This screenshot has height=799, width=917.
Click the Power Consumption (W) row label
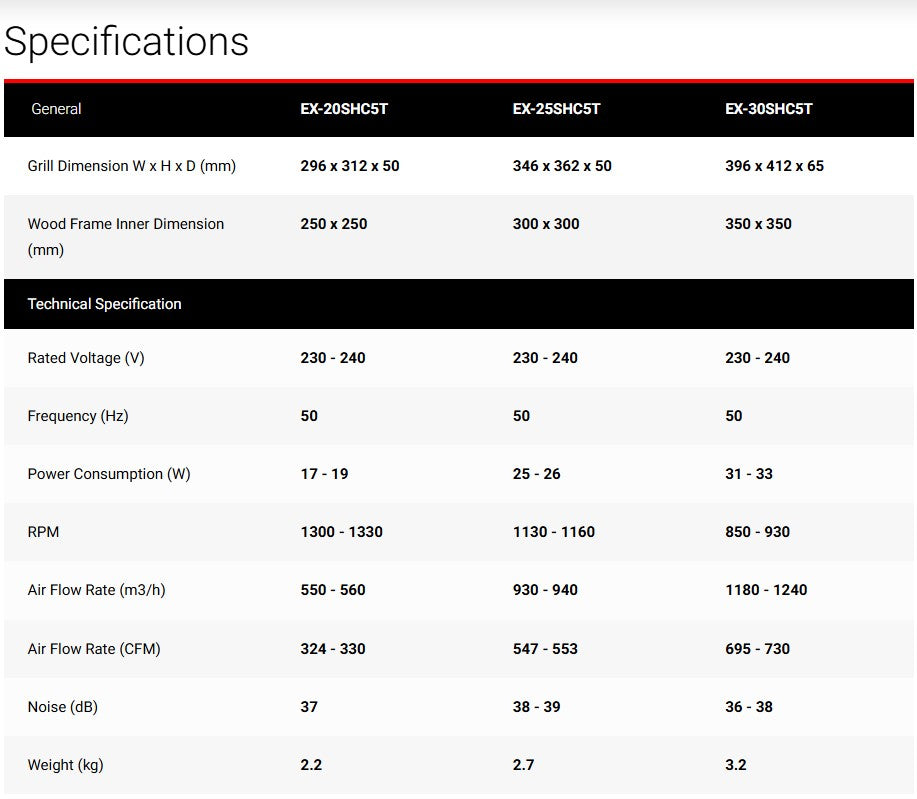pyautogui.click(x=109, y=474)
